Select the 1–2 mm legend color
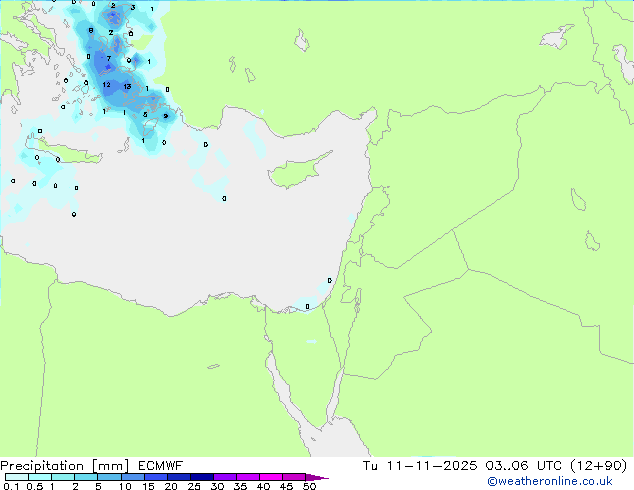The width and height of the screenshot is (634, 490). (63, 477)
